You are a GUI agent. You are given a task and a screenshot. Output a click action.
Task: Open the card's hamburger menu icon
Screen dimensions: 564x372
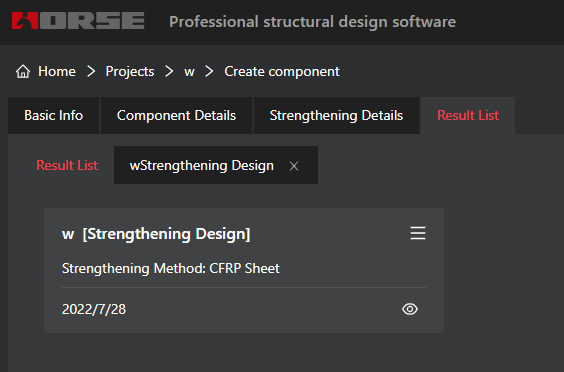point(418,233)
